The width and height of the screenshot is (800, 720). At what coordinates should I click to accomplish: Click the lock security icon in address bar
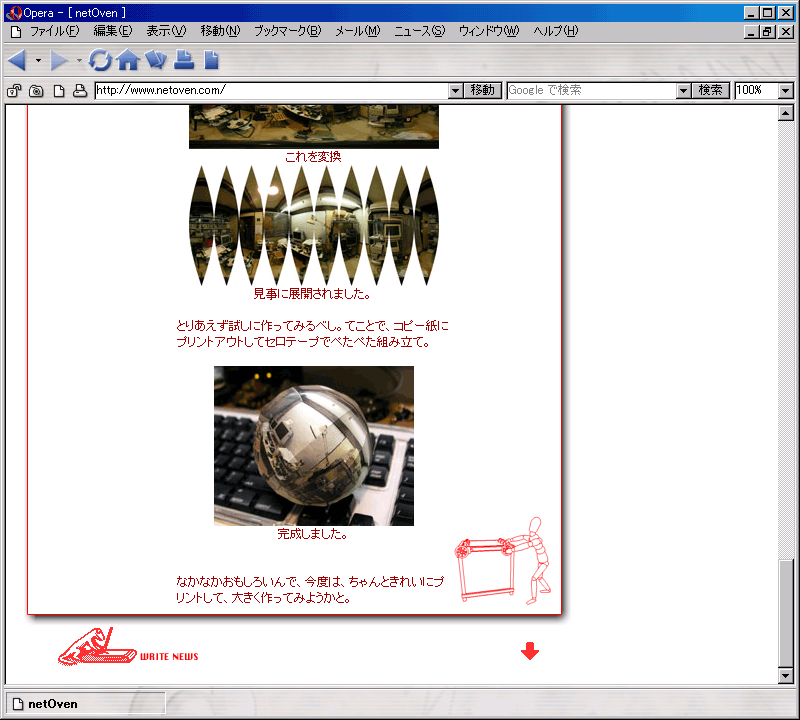[x=14, y=91]
